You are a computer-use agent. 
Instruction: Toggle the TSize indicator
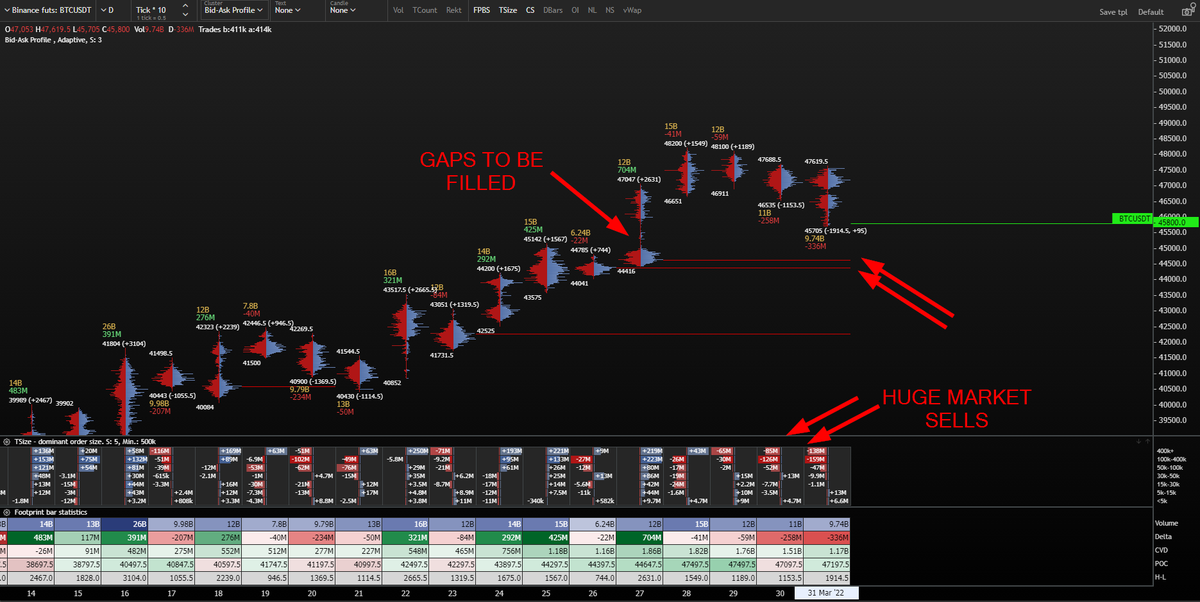tap(508, 10)
